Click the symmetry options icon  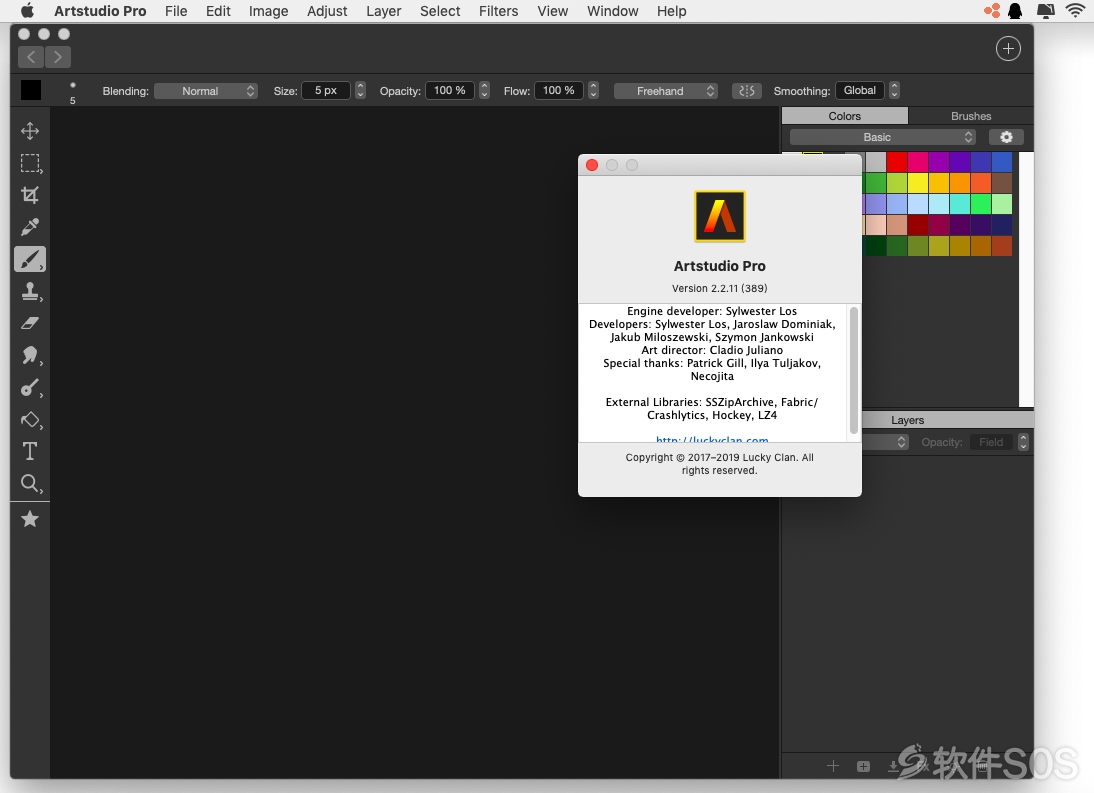[x=747, y=91]
